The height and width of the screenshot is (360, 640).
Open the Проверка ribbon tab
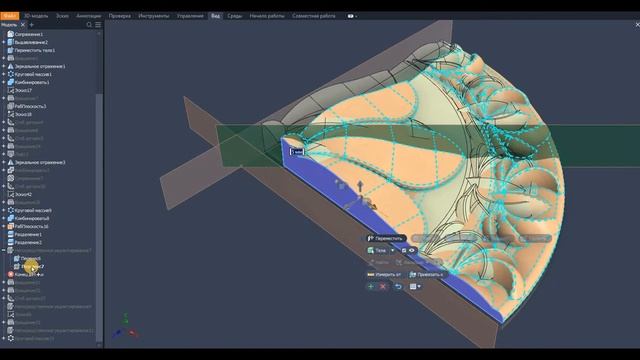coord(120,16)
